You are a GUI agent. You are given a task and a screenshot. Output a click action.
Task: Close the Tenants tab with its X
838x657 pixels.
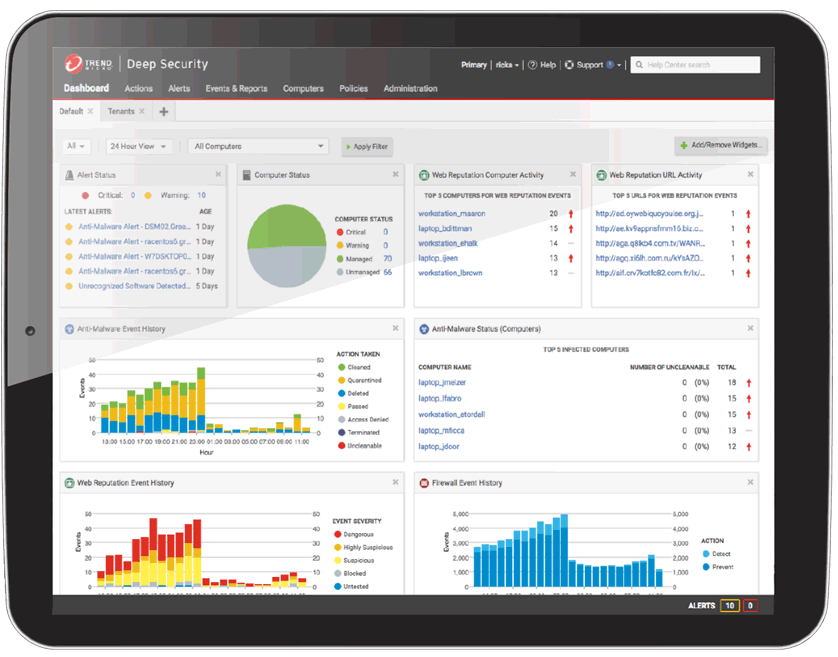tap(142, 112)
